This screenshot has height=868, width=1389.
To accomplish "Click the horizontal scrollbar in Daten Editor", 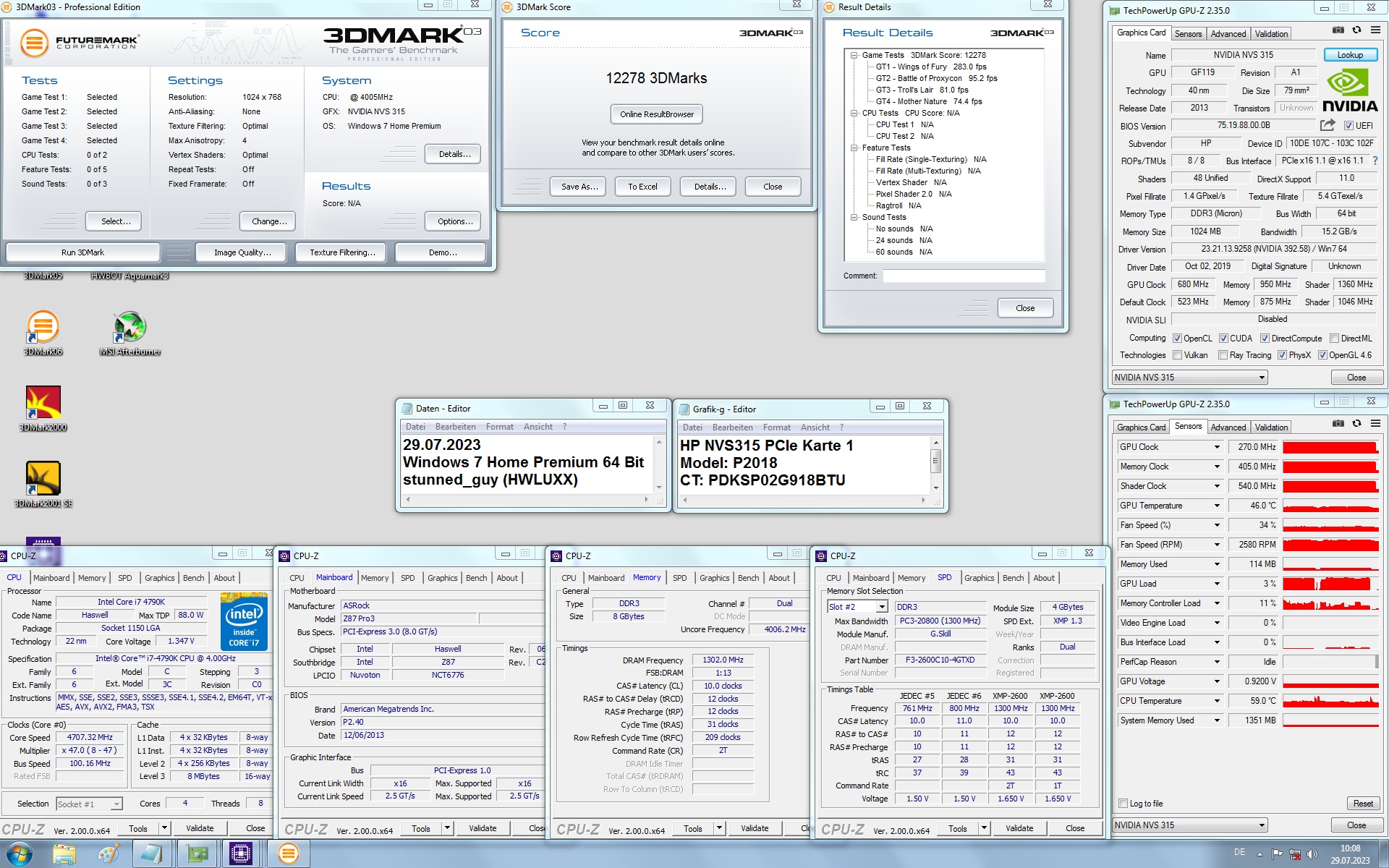I will pyautogui.click(x=527, y=499).
